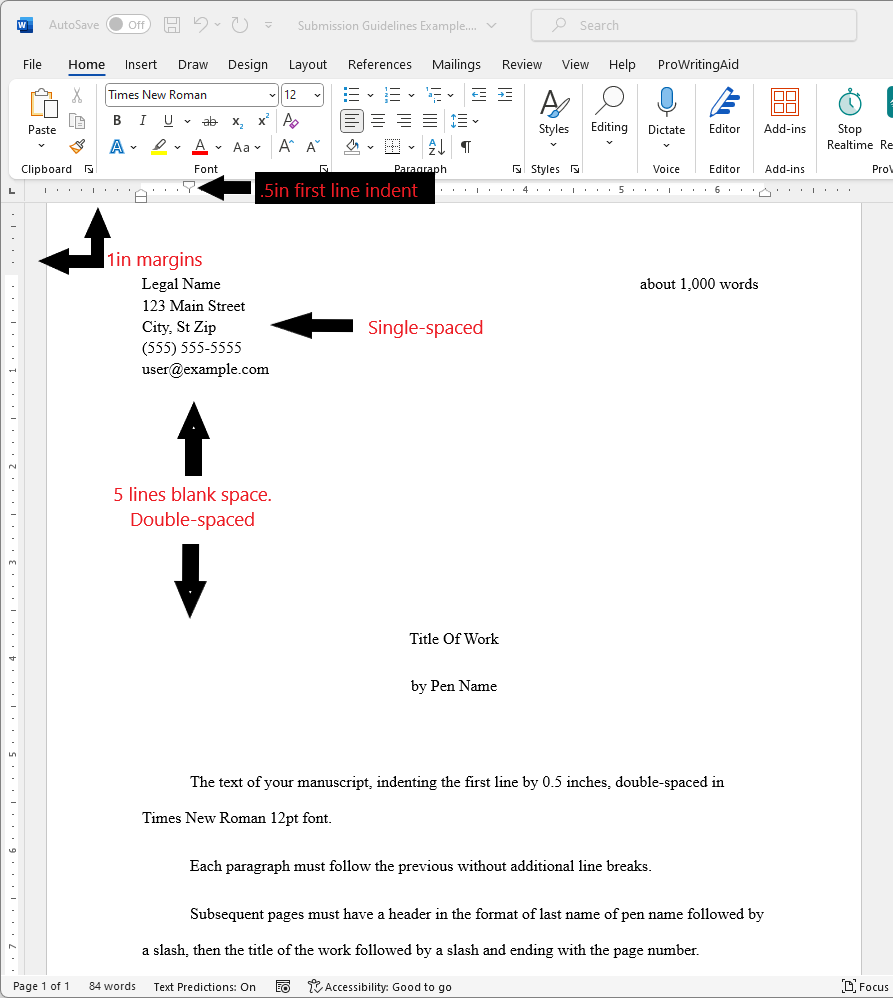Viewport: 893px width, 998px height.
Task: Click the Sort A-Z icon
Action: pos(437,147)
